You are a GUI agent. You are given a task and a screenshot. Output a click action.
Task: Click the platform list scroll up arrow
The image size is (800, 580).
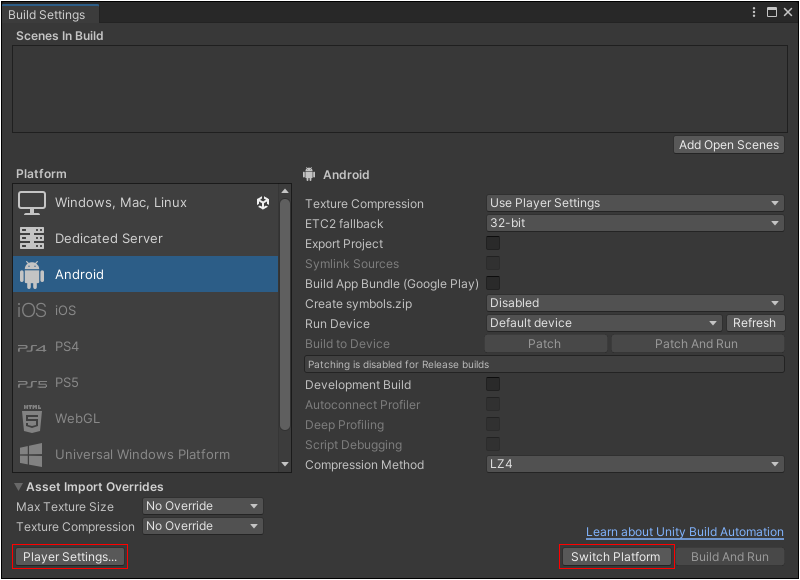(285, 191)
